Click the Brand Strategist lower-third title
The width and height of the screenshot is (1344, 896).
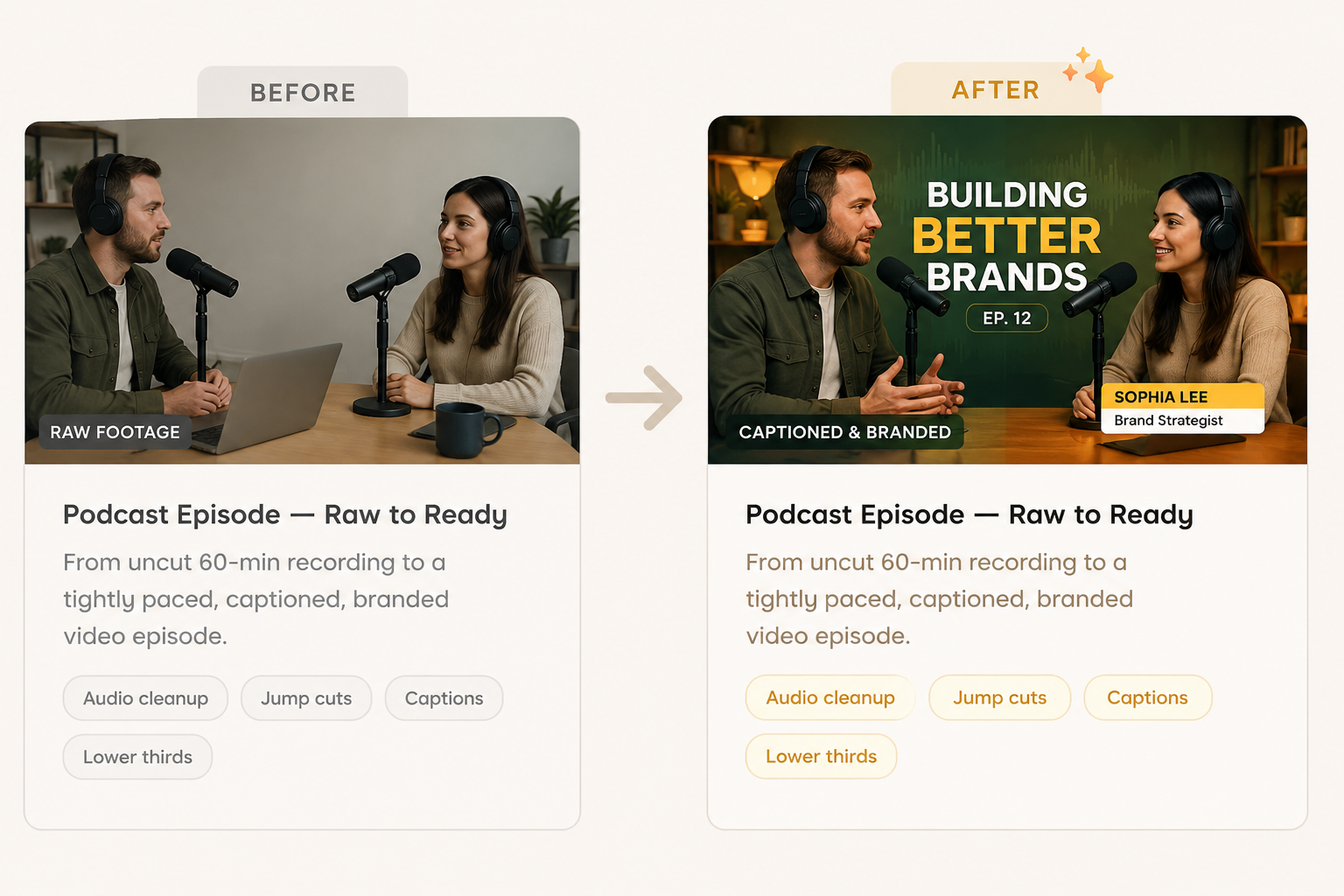(x=1168, y=421)
